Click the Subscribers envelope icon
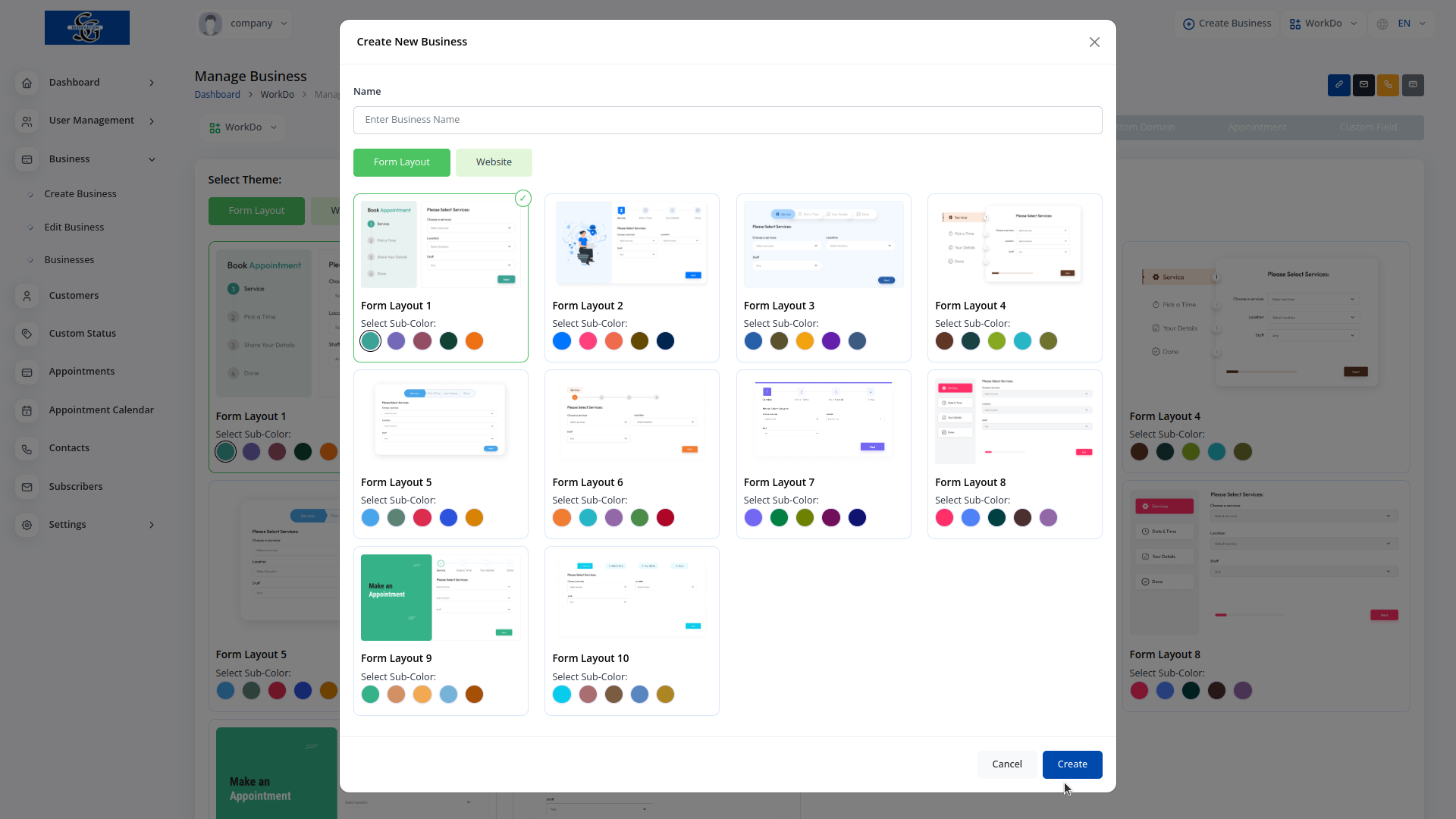Viewport: 1456px width, 819px height. [27, 487]
